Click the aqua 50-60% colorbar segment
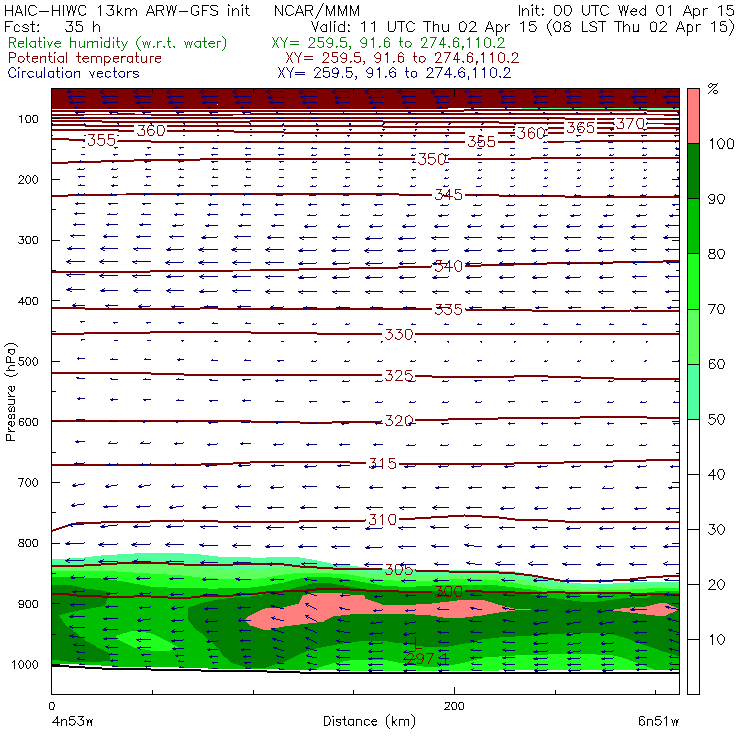 click(693, 392)
